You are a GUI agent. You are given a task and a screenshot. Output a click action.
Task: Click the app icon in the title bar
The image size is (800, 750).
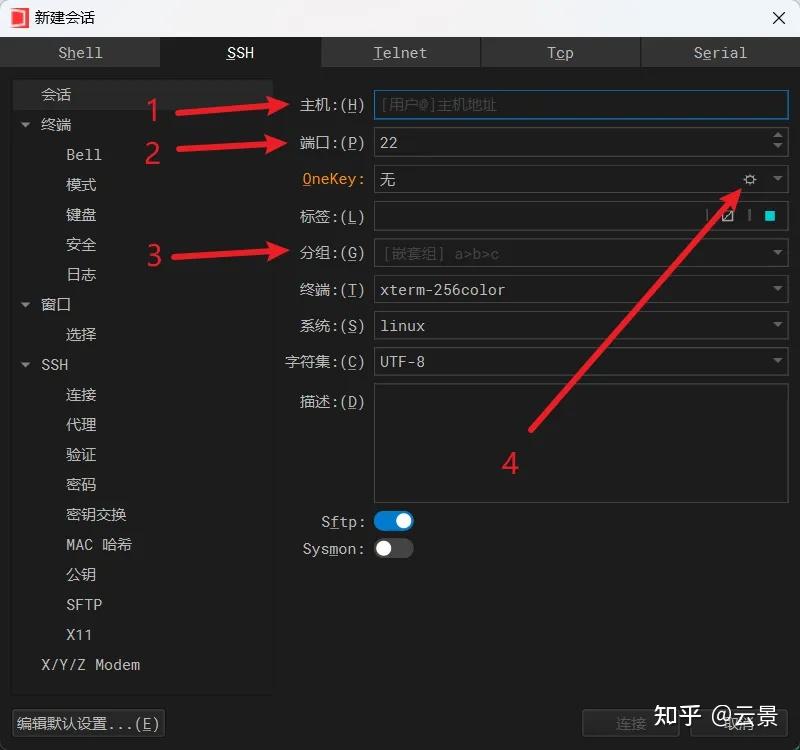pyautogui.click(x=16, y=17)
